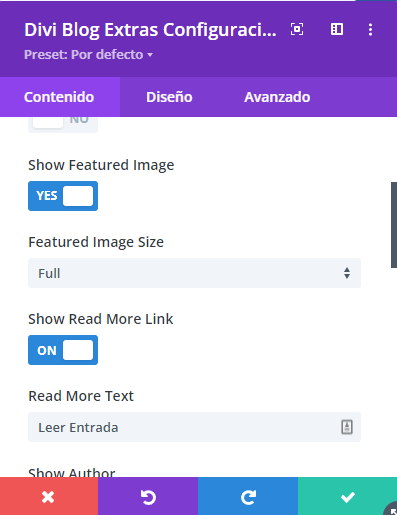Expand the Preset: Por defecto dropdown
The image size is (397, 515).
click(88, 54)
